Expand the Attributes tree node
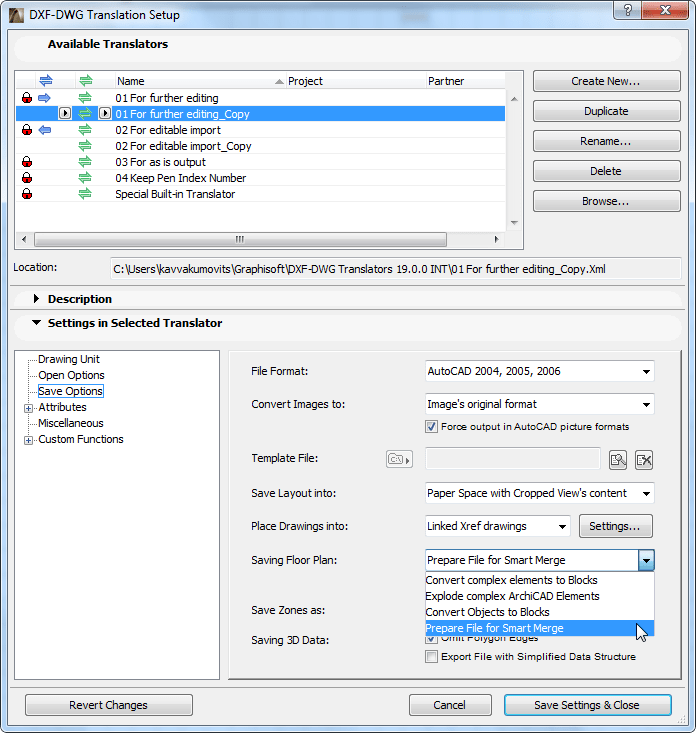The height and width of the screenshot is (733, 696). (29, 408)
